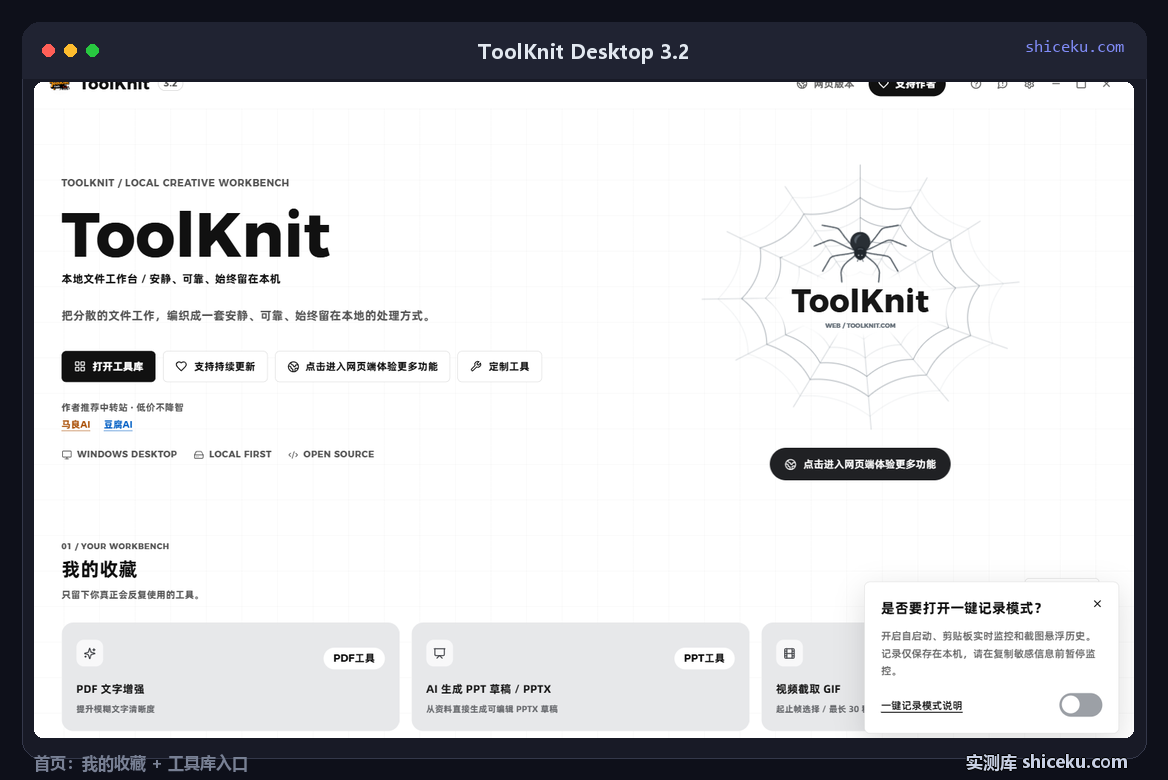Click the green macOS zoom dot
The image size is (1168, 780).
[92, 51]
